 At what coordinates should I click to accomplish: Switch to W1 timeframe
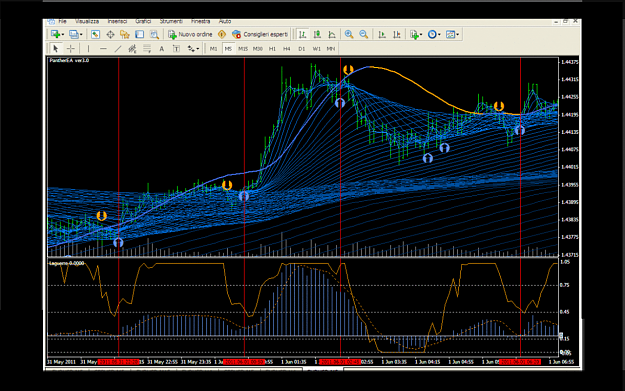click(x=316, y=49)
